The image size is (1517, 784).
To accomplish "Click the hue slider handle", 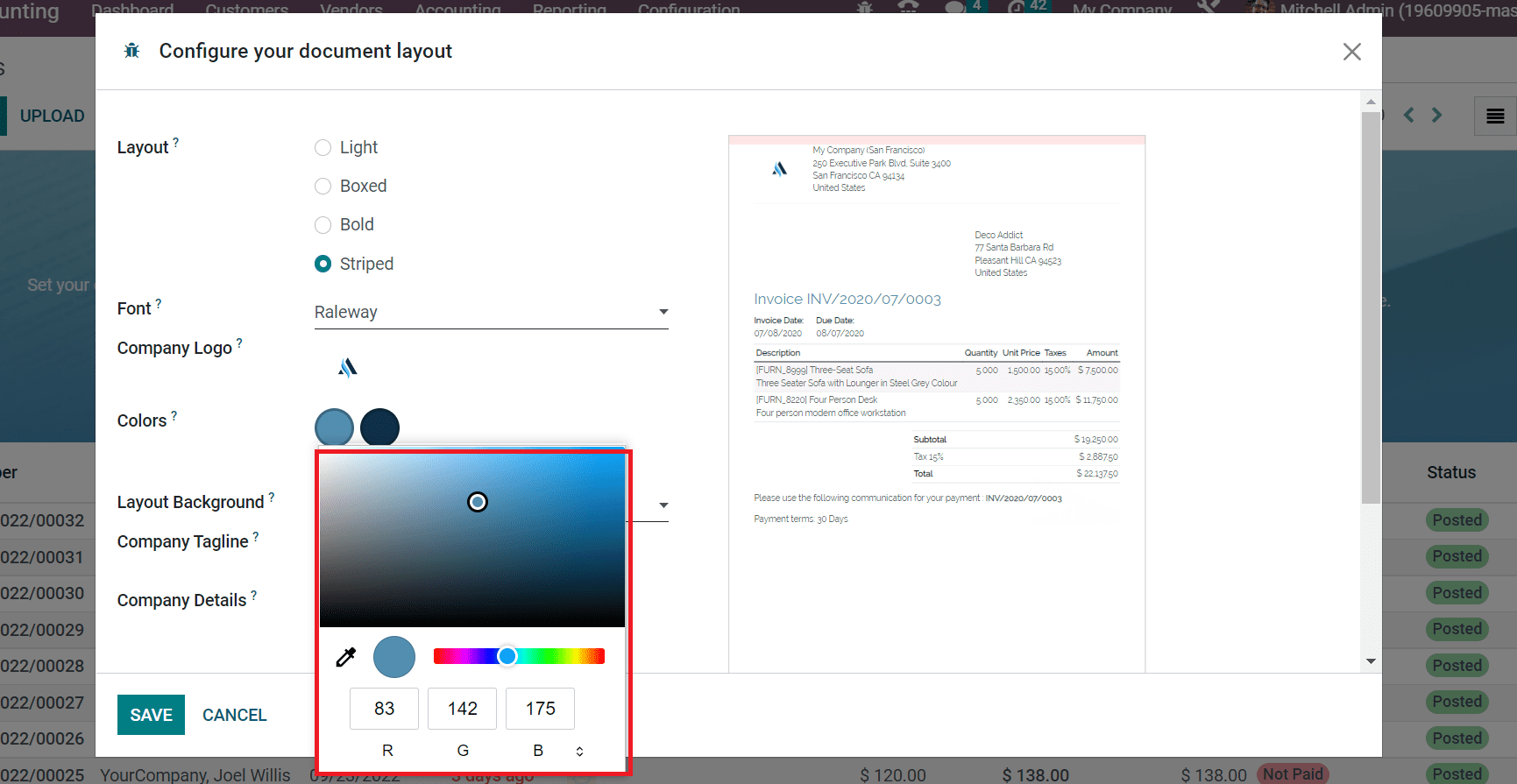I will (x=507, y=656).
